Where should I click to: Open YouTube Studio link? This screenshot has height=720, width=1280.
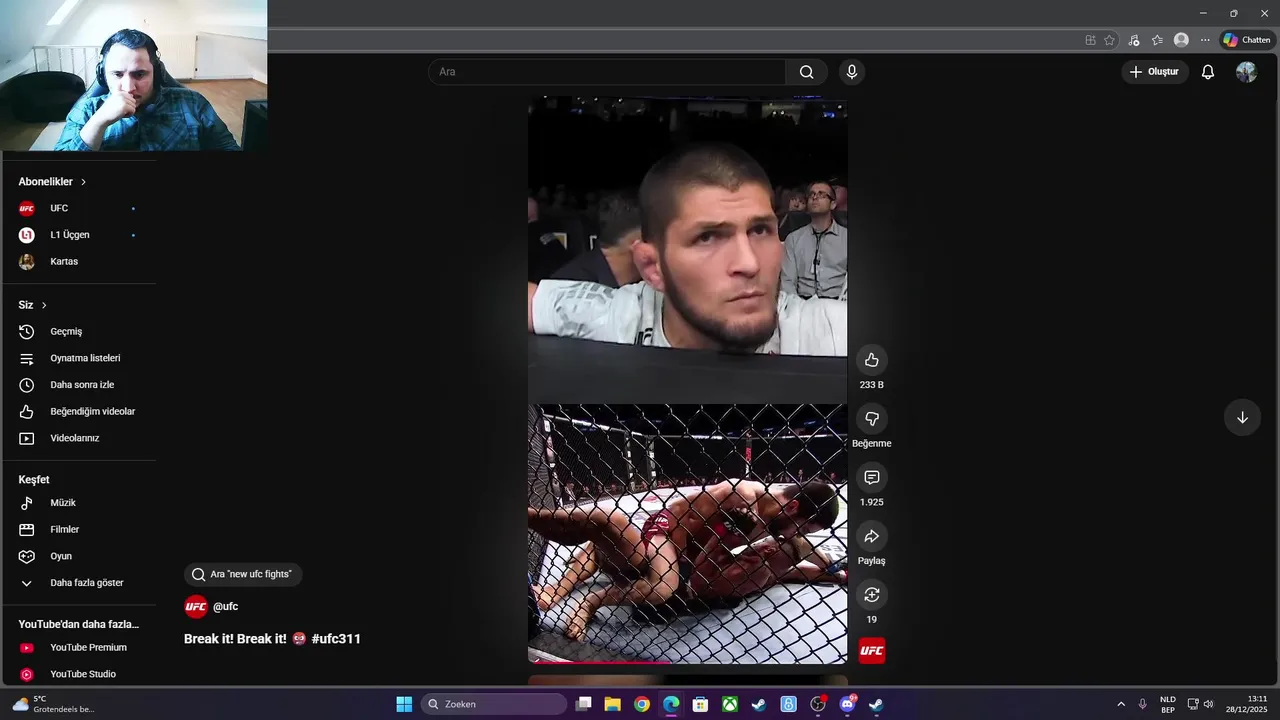click(80, 674)
